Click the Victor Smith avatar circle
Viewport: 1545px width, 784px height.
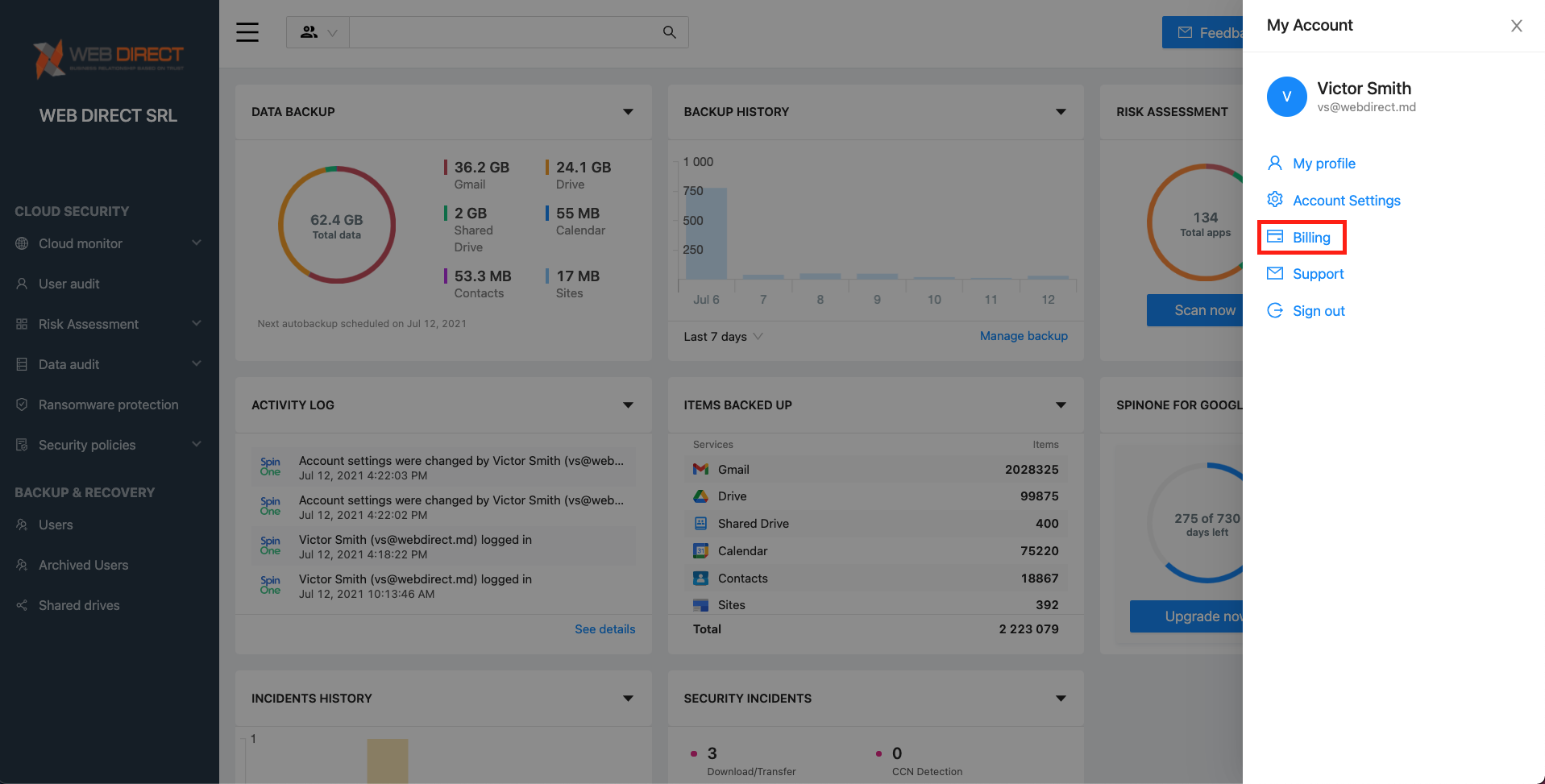[1286, 97]
